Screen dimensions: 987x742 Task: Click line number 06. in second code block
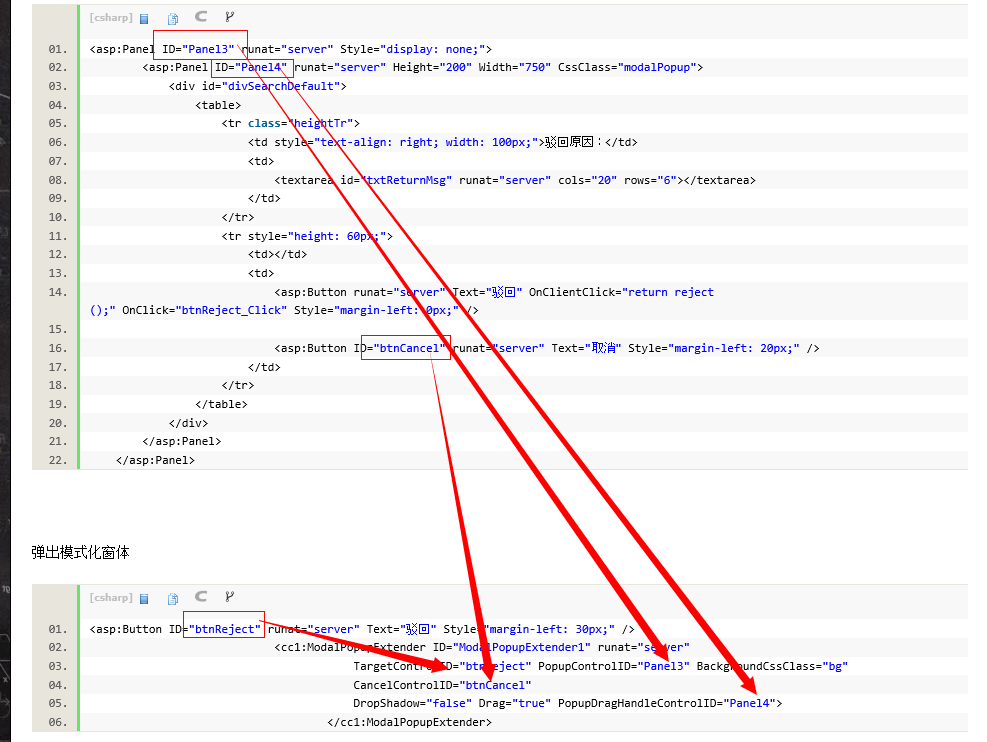57,722
